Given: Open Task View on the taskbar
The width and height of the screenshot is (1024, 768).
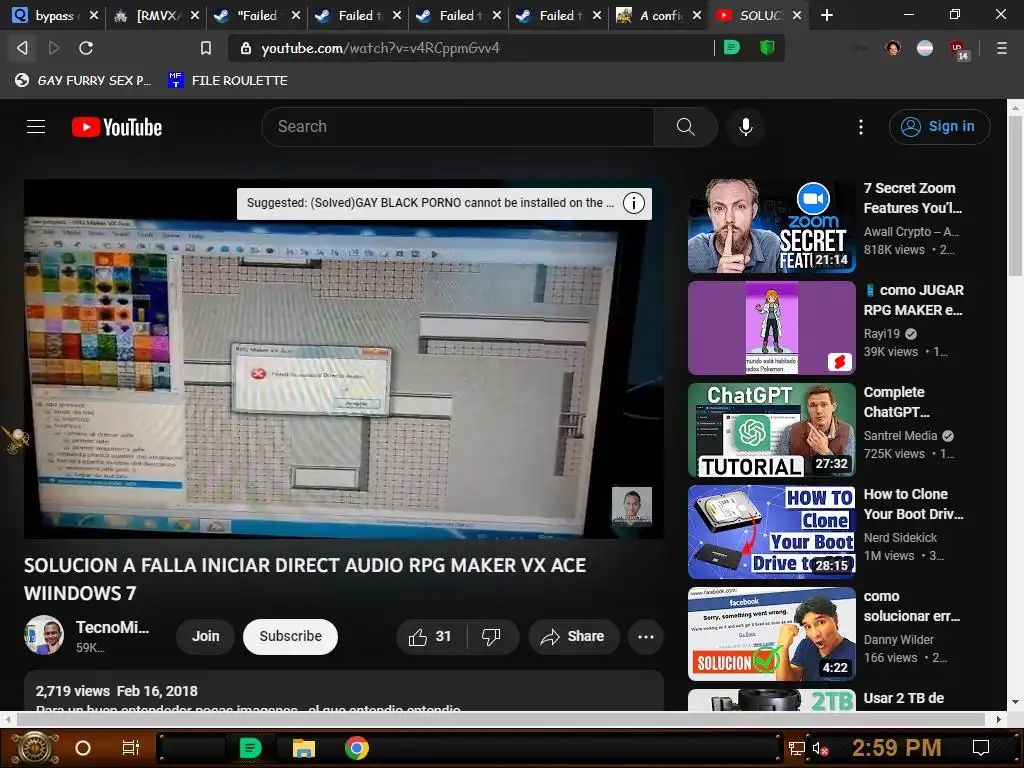Looking at the screenshot, I should pyautogui.click(x=131, y=748).
